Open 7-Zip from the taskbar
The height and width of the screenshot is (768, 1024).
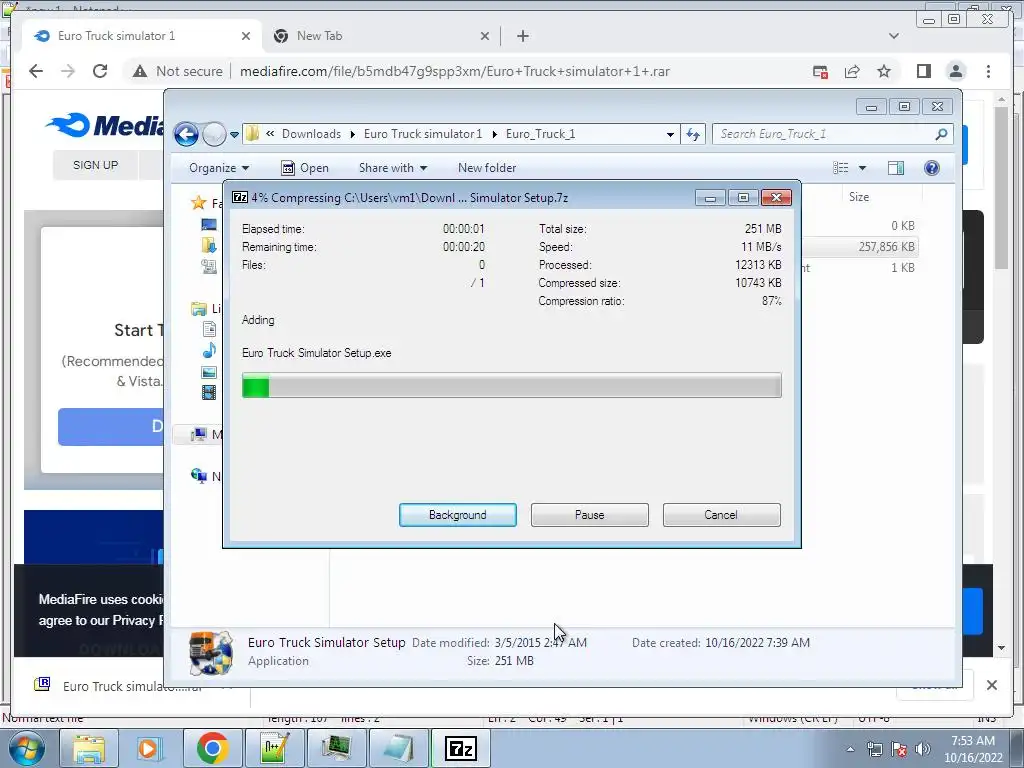pyautogui.click(x=460, y=748)
